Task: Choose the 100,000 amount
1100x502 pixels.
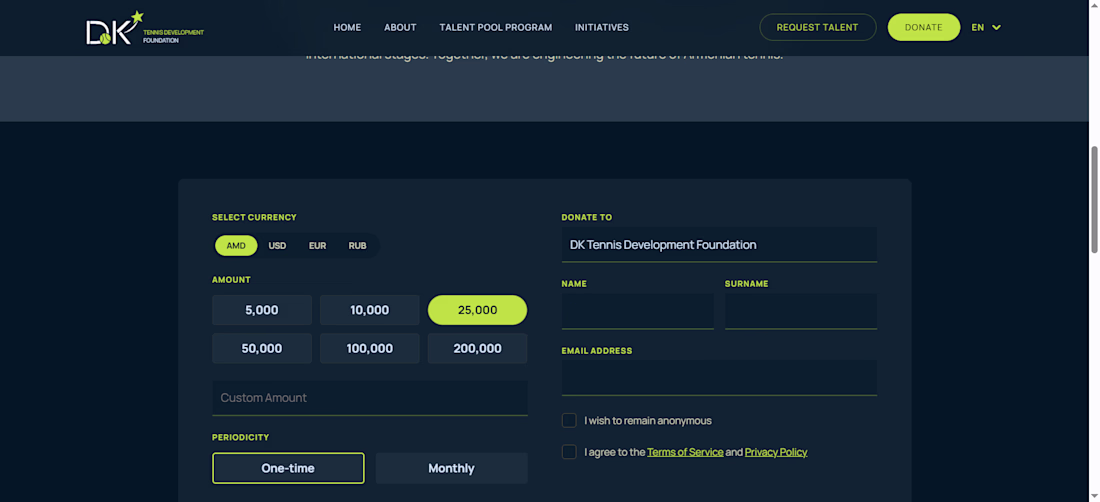Action: [370, 348]
